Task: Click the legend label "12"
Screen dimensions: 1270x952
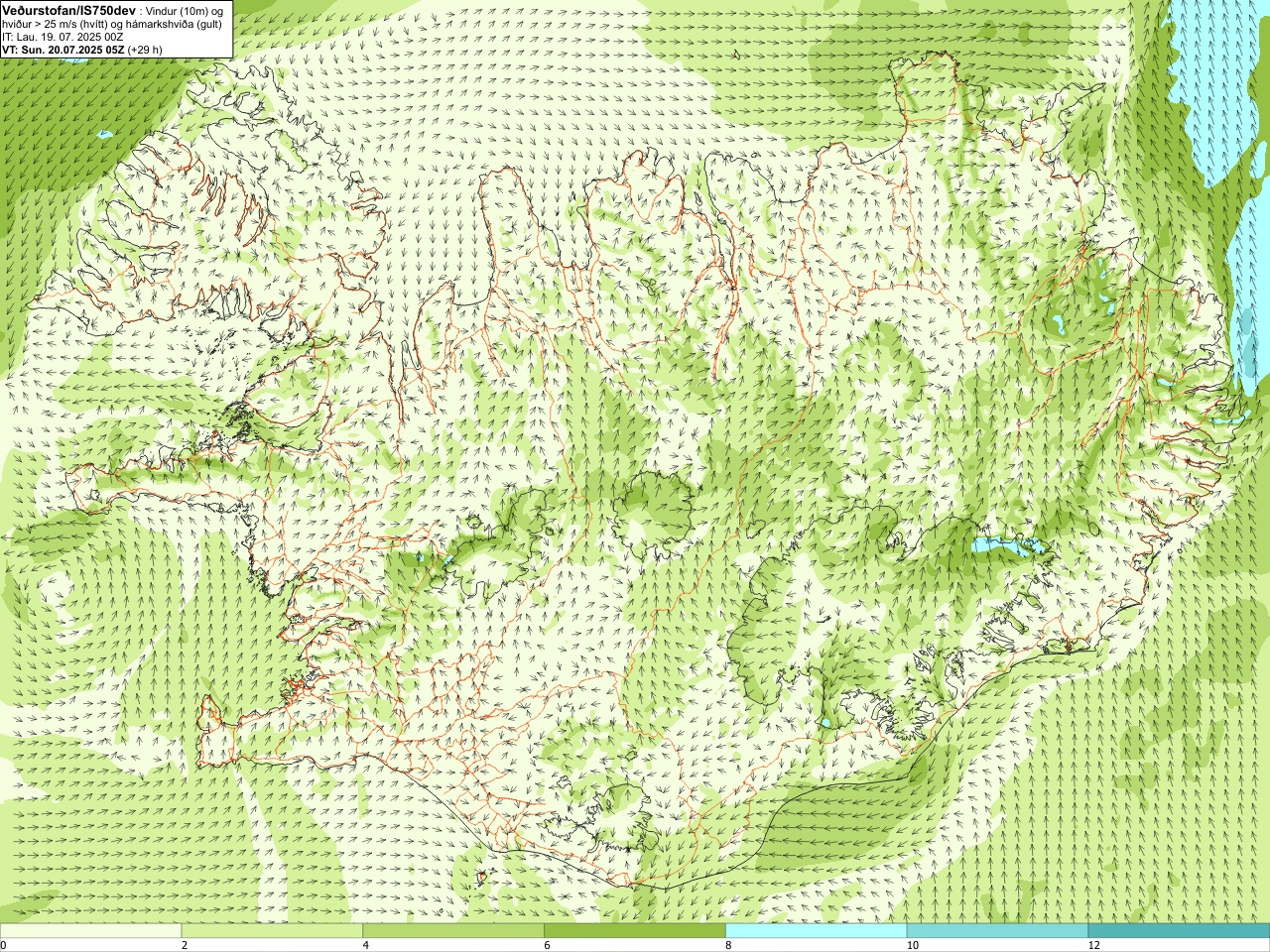Action: (x=1093, y=945)
